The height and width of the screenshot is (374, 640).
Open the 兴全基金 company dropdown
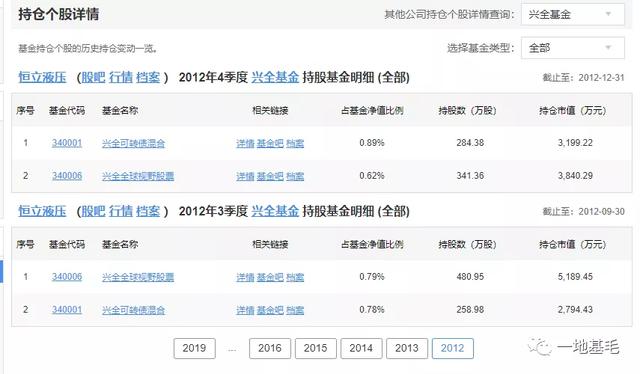[573, 15]
